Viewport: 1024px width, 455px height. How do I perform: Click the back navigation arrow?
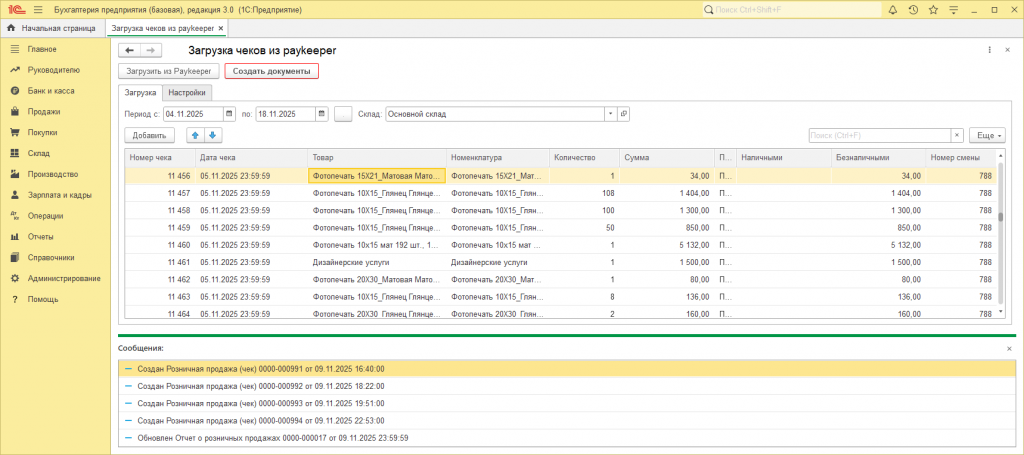[128, 50]
